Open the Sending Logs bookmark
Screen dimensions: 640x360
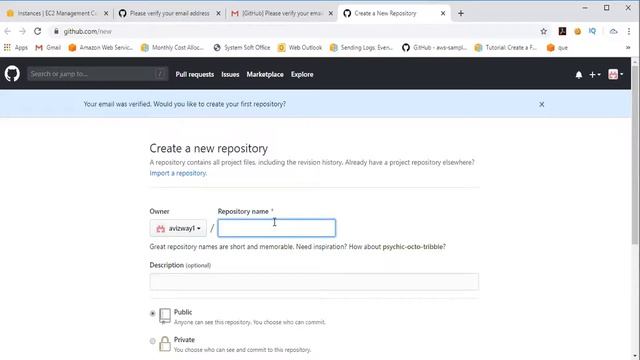(x=361, y=48)
